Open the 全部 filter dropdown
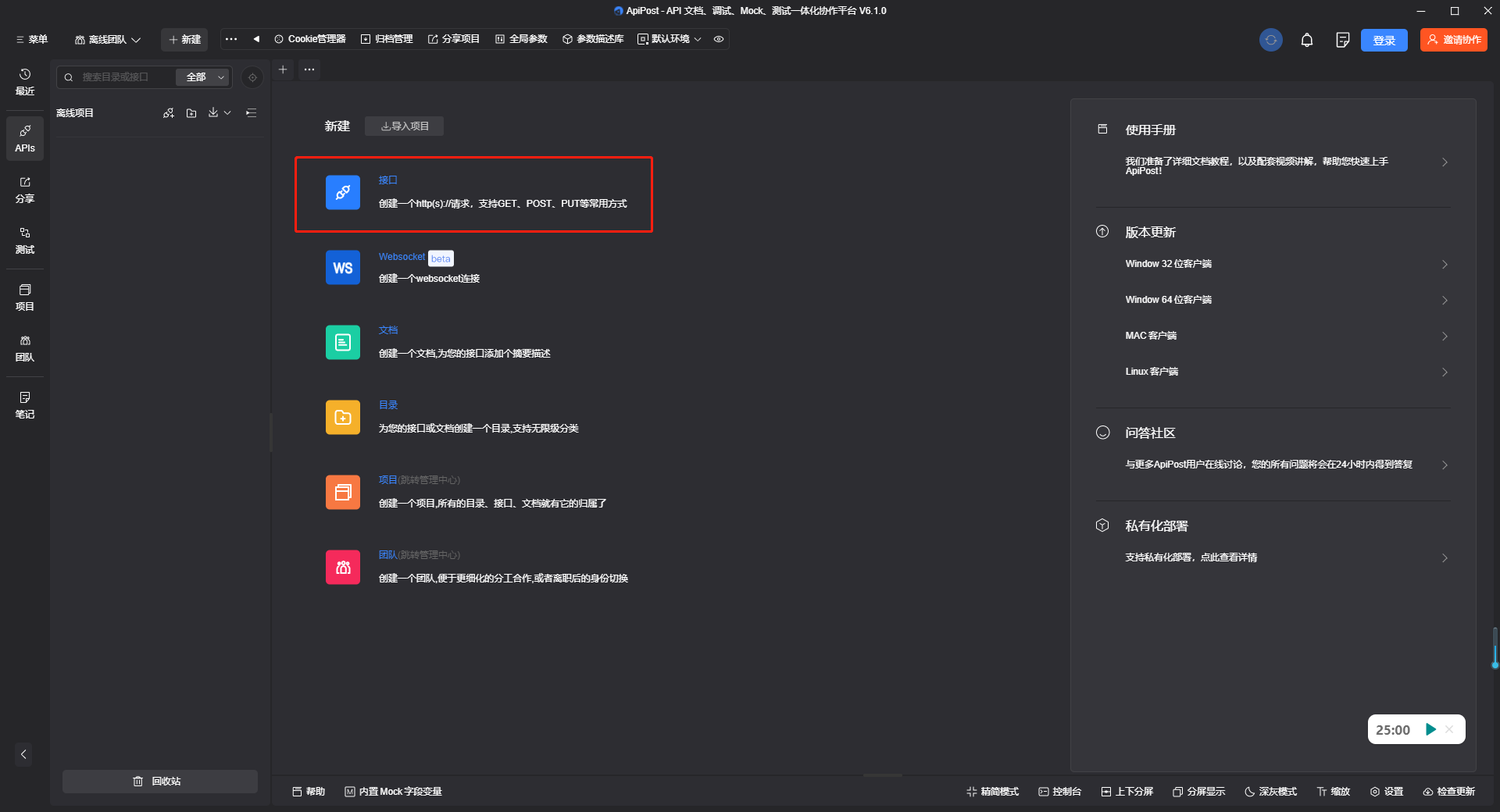 point(204,77)
